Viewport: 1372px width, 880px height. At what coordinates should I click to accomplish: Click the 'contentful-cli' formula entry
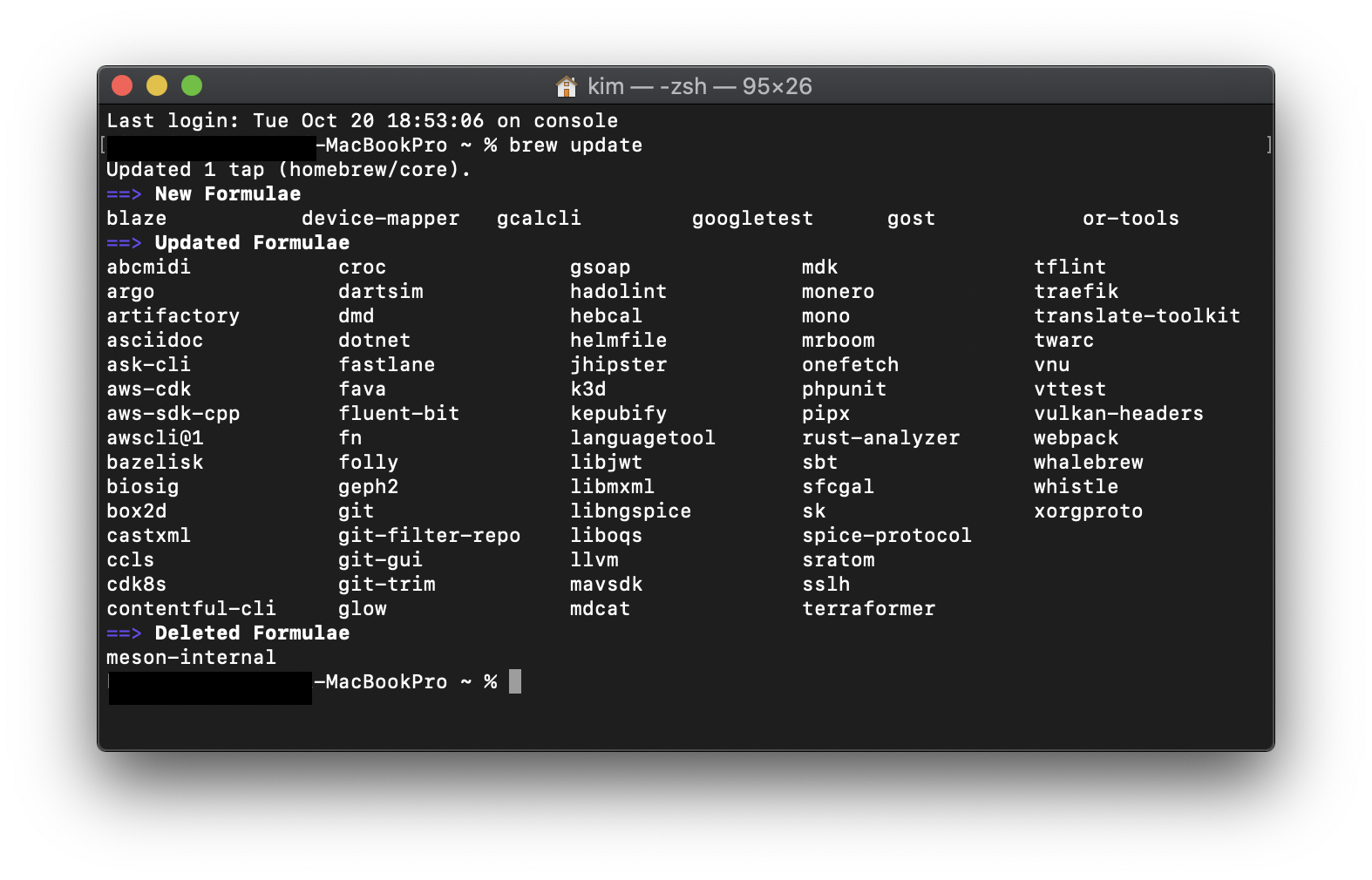191,609
